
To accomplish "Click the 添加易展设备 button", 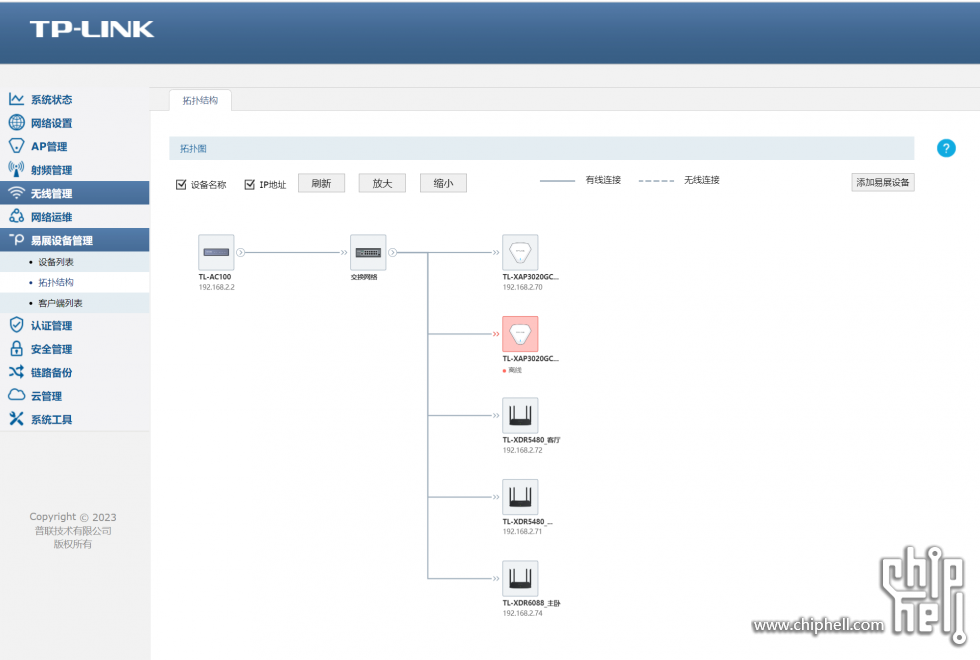I will pos(882,182).
